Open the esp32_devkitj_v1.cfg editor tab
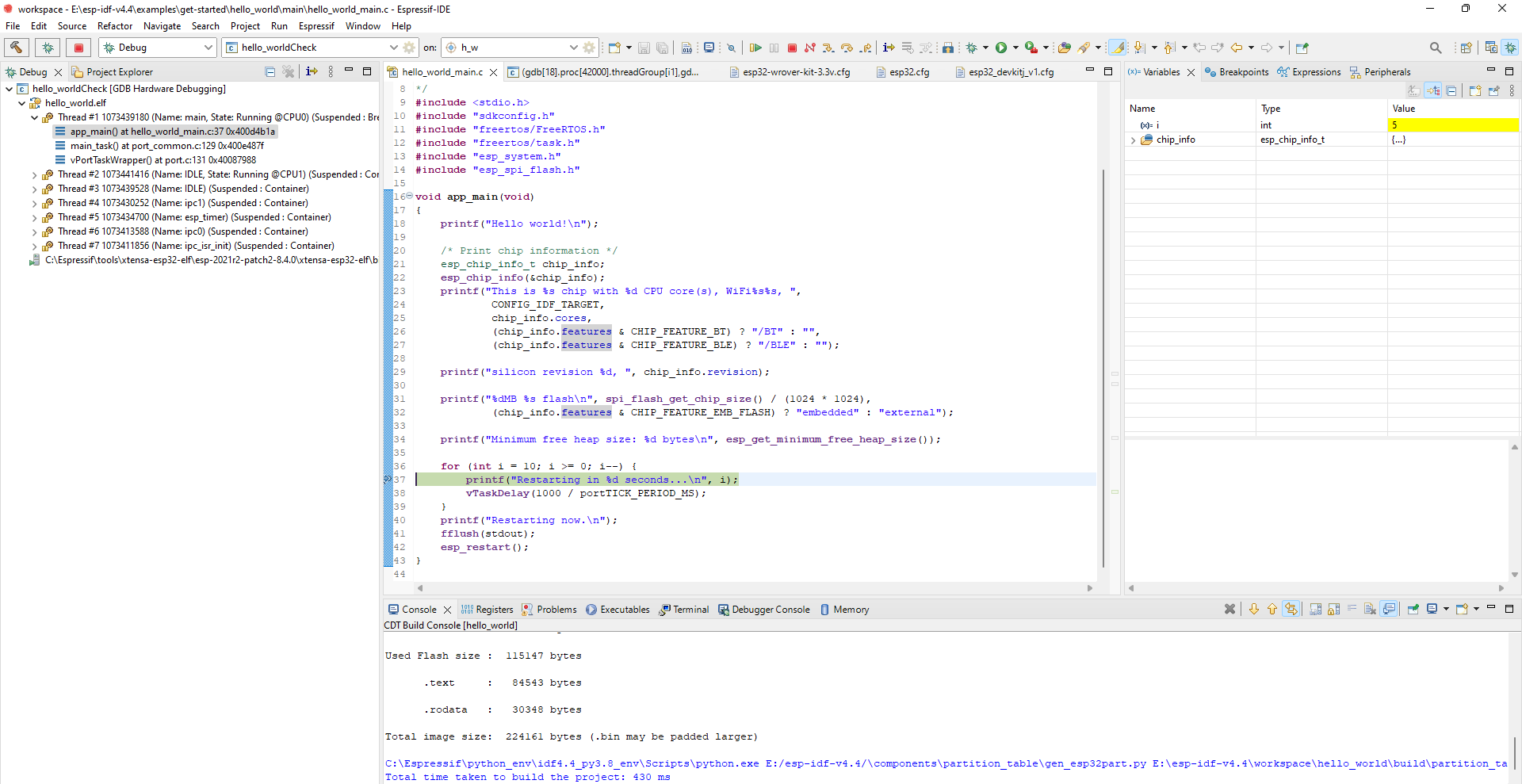 pyautogui.click(x=1004, y=72)
